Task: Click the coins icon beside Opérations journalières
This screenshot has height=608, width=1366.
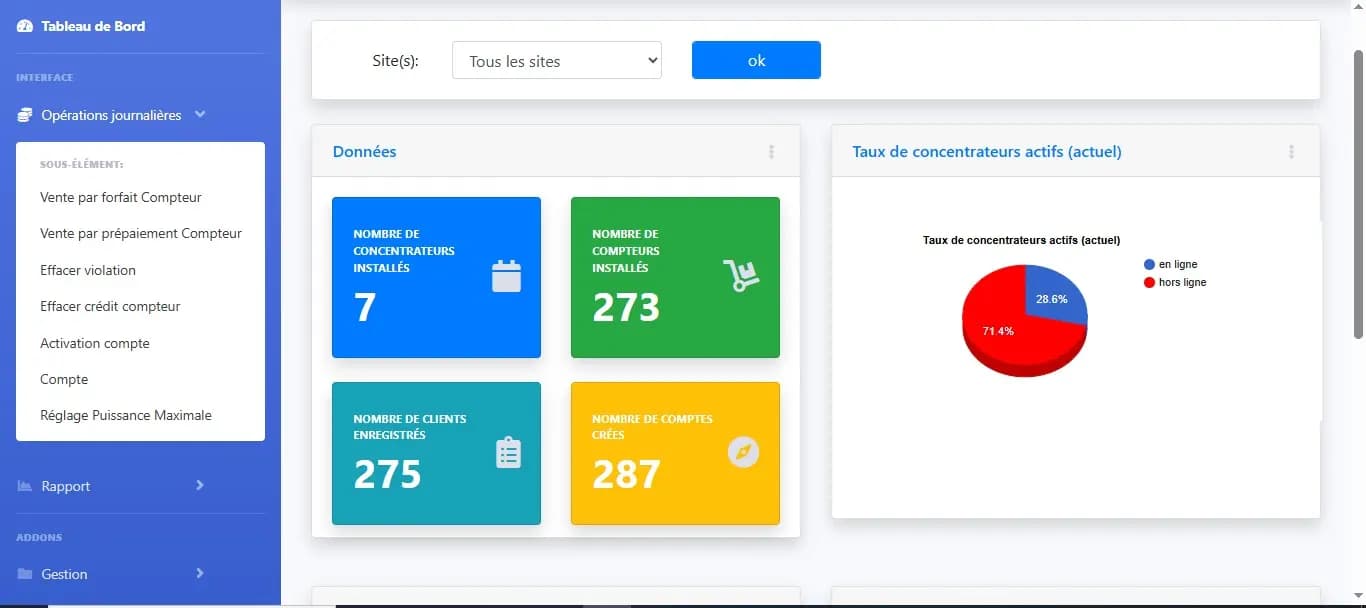Action: pyautogui.click(x=25, y=115)
